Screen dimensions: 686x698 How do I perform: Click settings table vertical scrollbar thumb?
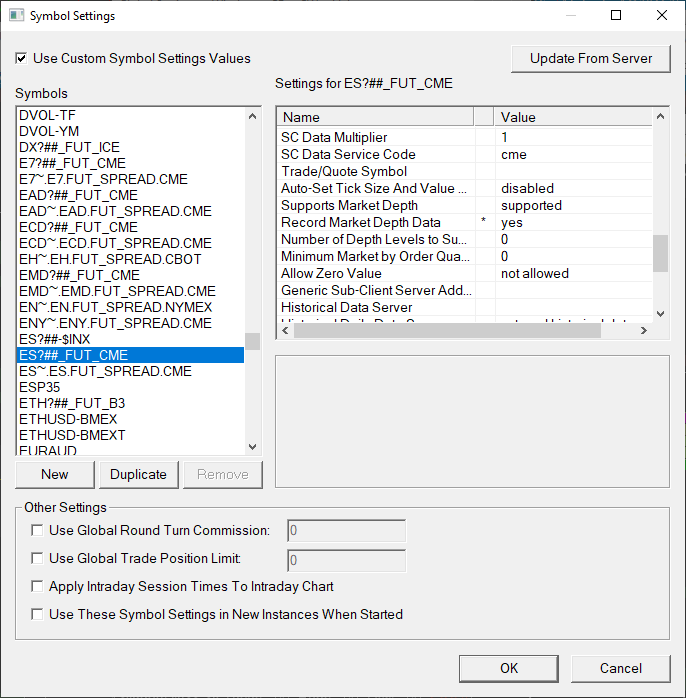[x=661, y=253]
